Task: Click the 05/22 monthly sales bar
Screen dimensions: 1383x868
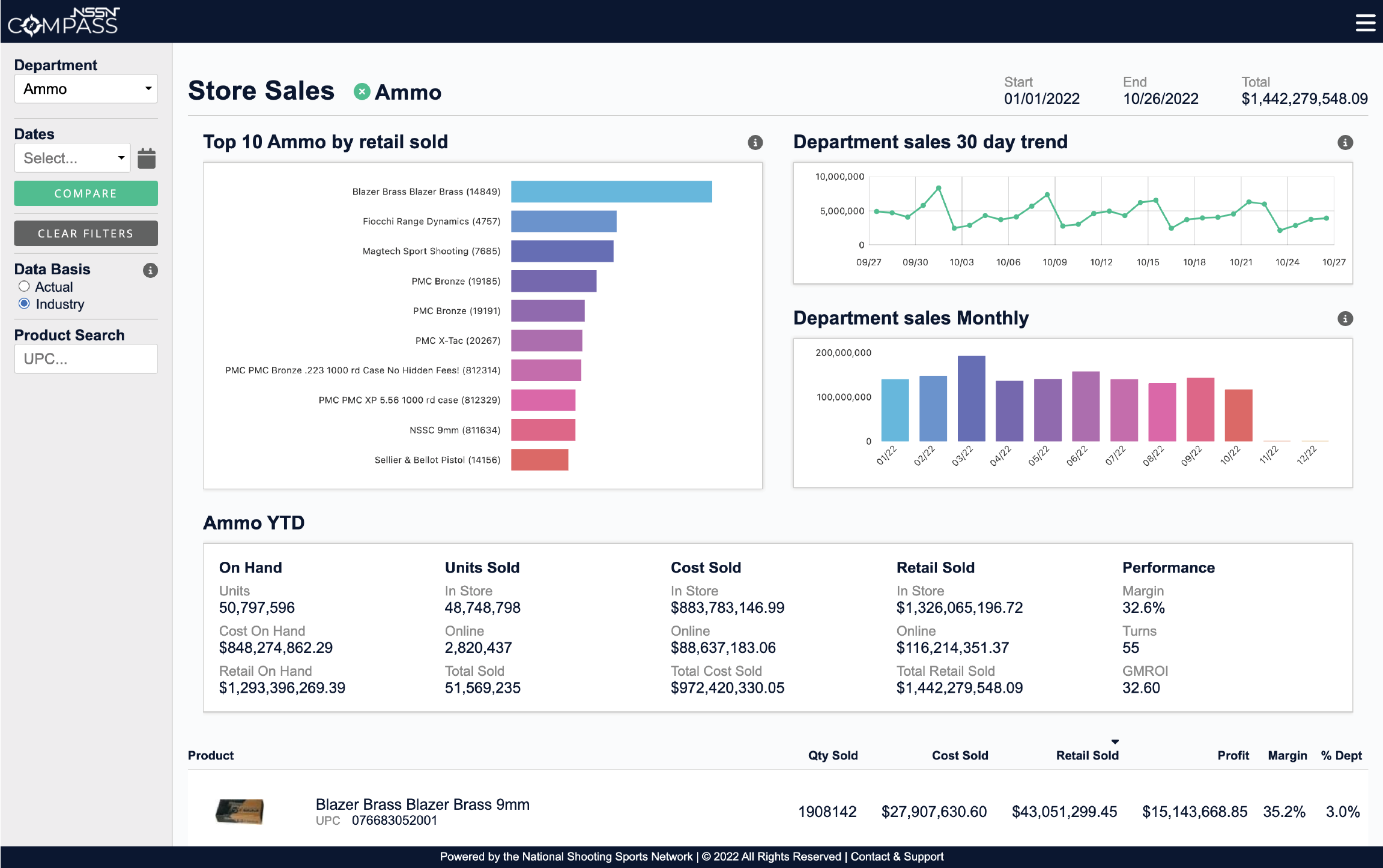Action: [x=1048, y=411]
